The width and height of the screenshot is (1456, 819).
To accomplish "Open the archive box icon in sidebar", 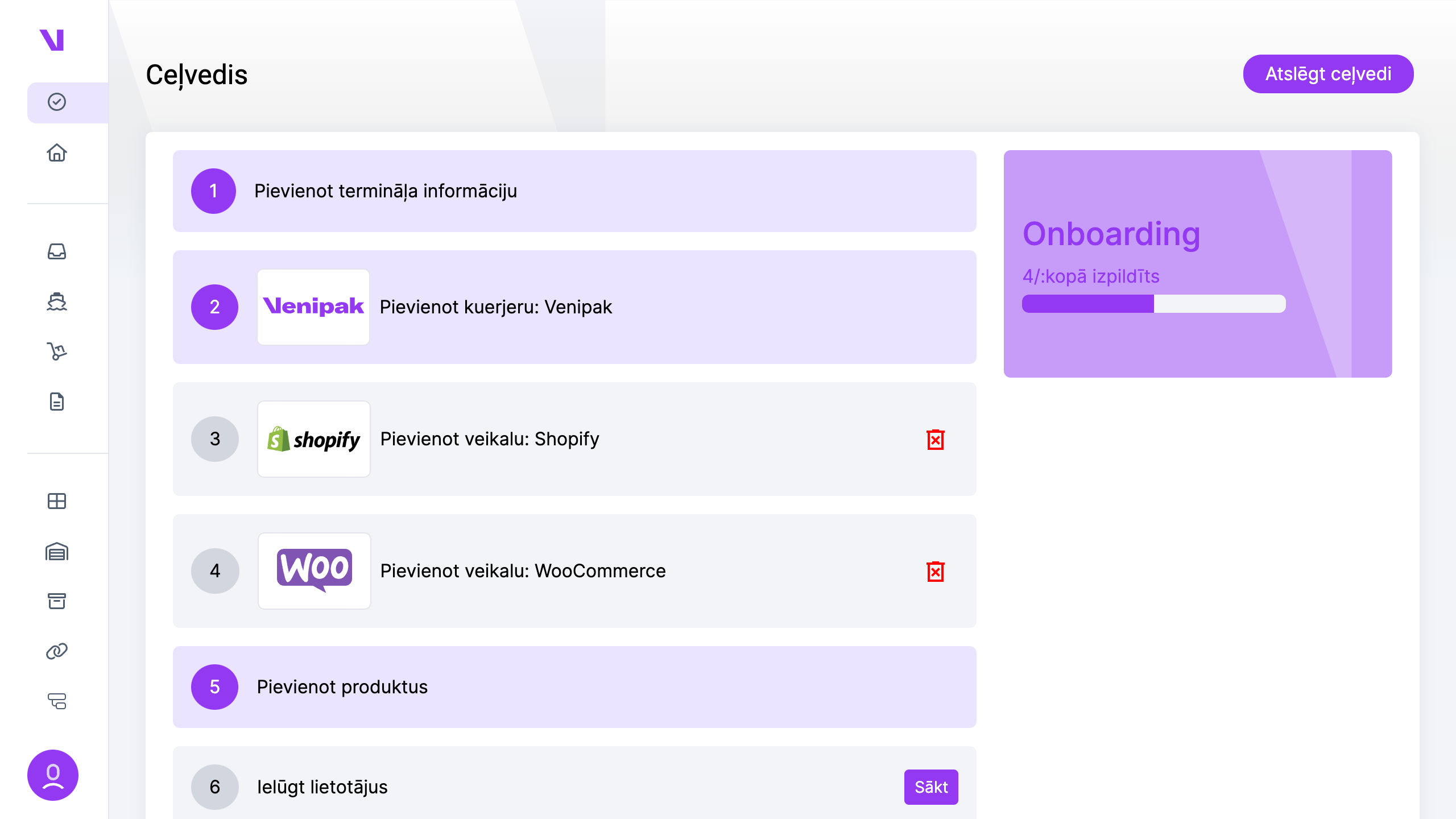I will point(57,601).
